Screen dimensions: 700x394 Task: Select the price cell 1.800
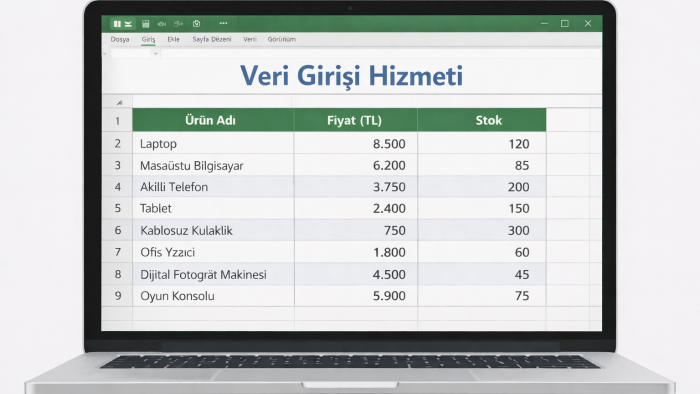point(355,252)
